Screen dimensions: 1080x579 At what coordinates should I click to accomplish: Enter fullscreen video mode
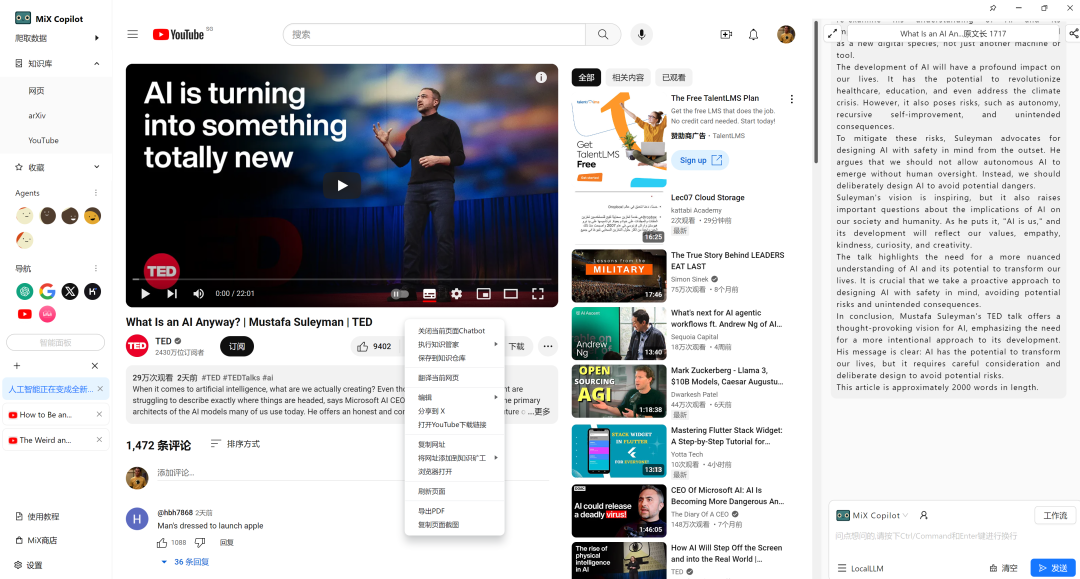click(x=538, y=294)
